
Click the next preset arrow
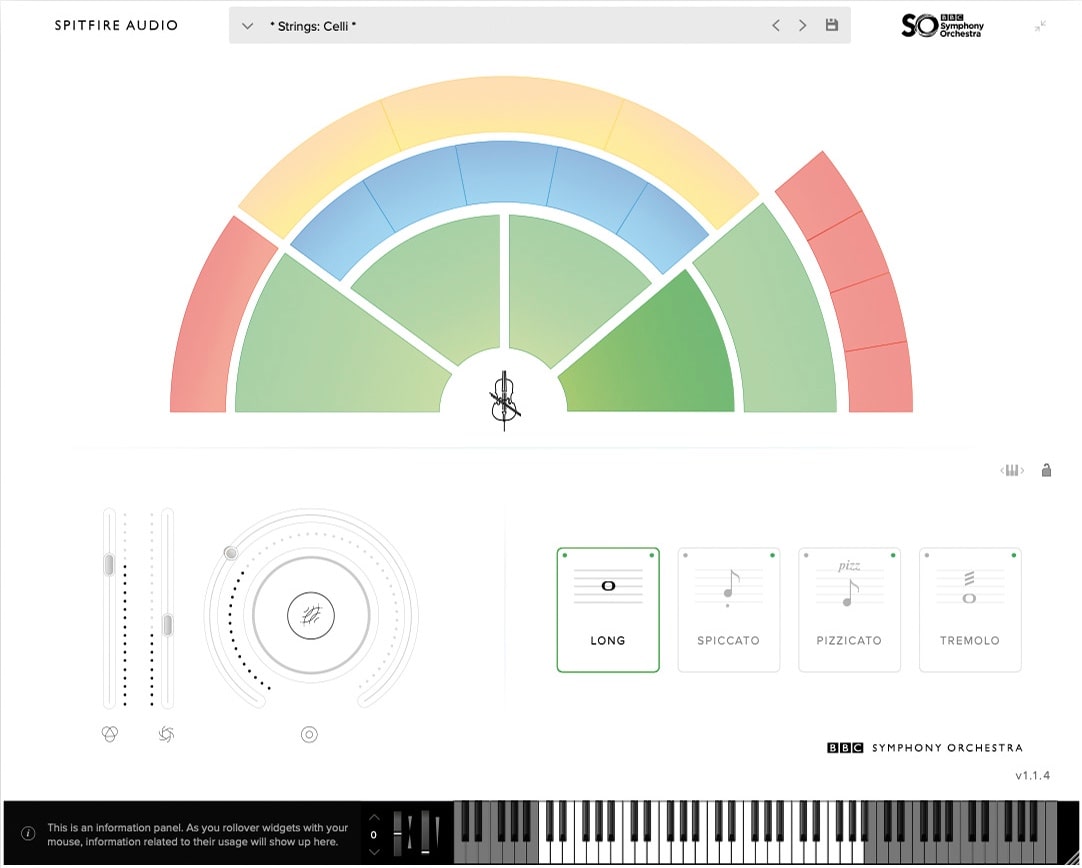(x=802, y=25)
